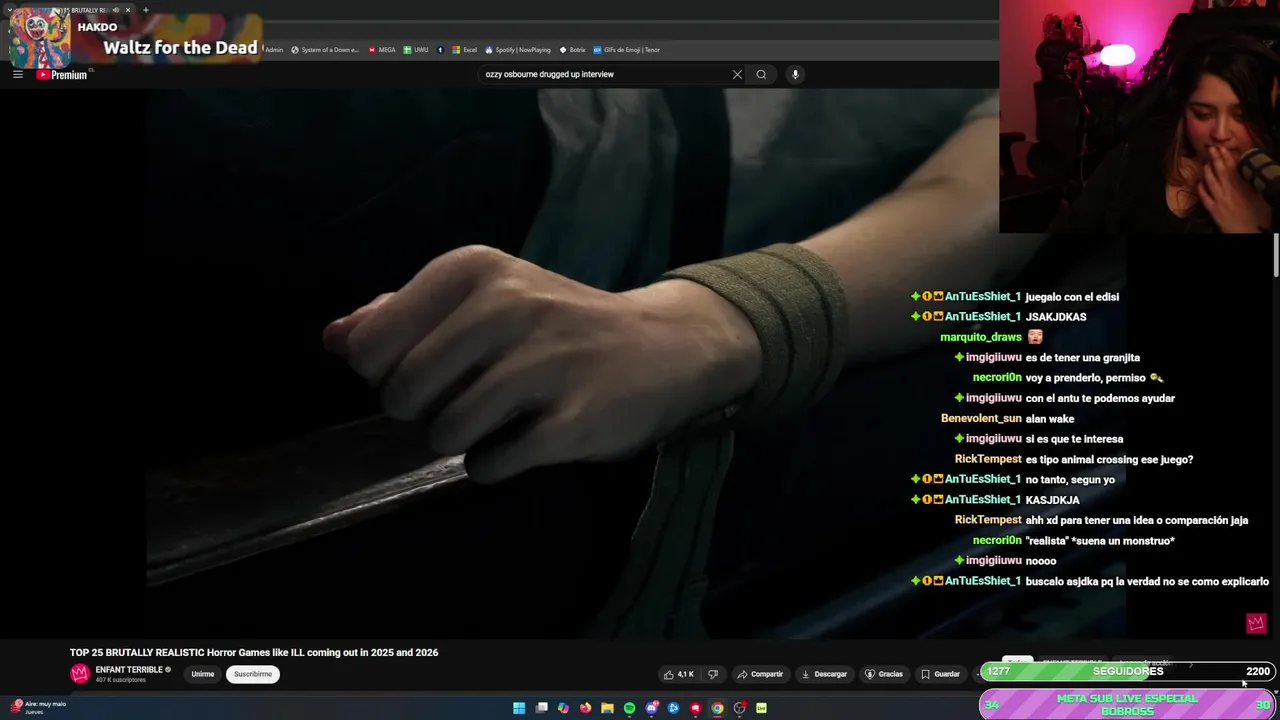Screen dimensions: 1280x720
Task: Switch to Chrome on the taskbar
Action: [x=717, y=708]
